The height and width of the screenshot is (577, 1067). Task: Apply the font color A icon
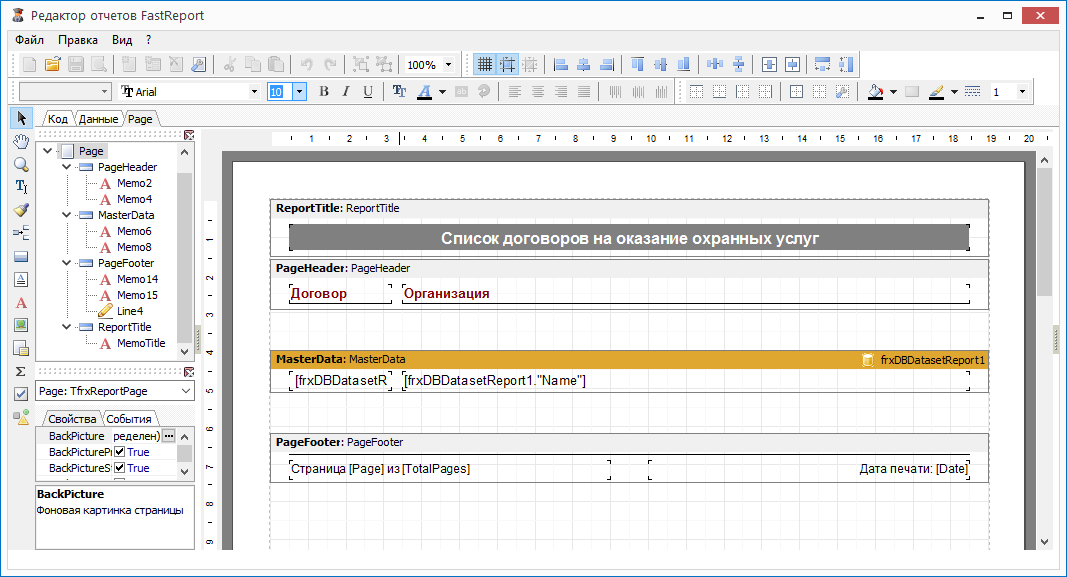pyautogui.click(x=425, y=91)
